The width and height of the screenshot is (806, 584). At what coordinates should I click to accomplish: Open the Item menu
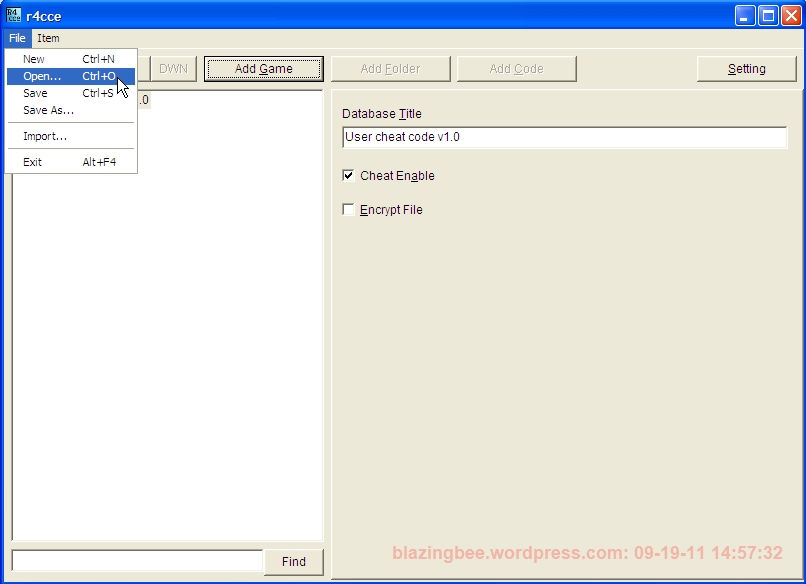point(48,38)
